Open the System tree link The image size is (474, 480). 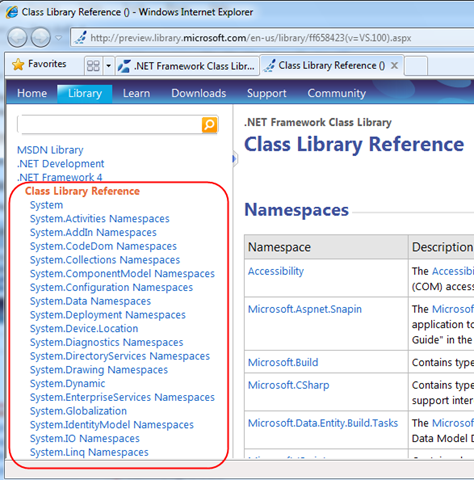46,205
